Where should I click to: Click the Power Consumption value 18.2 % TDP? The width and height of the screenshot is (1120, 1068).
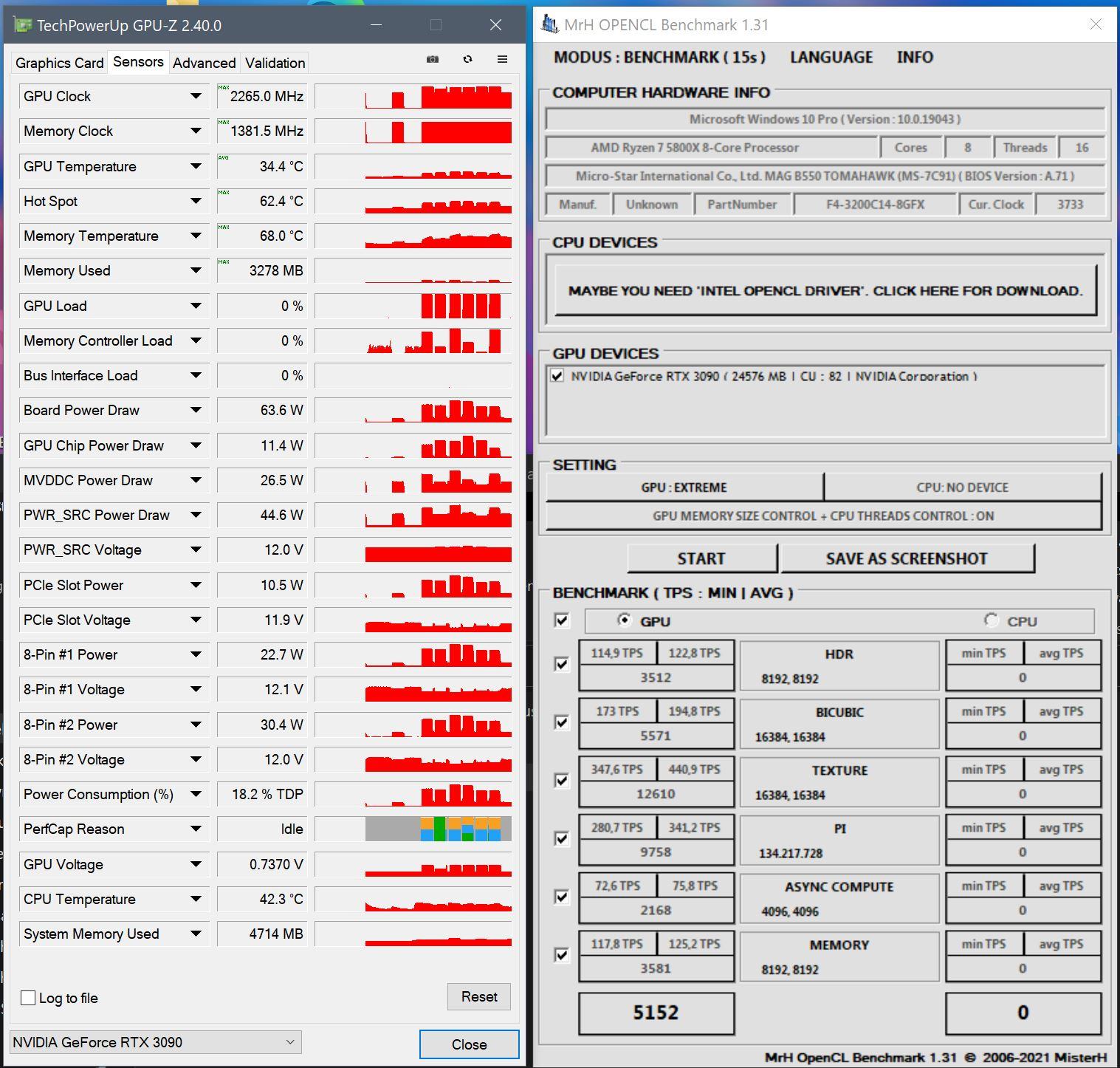pyautogui.click(x=261, y=794)
